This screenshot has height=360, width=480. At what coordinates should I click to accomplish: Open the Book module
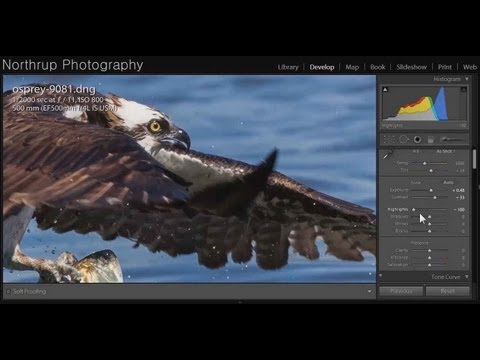click(378, 67)
